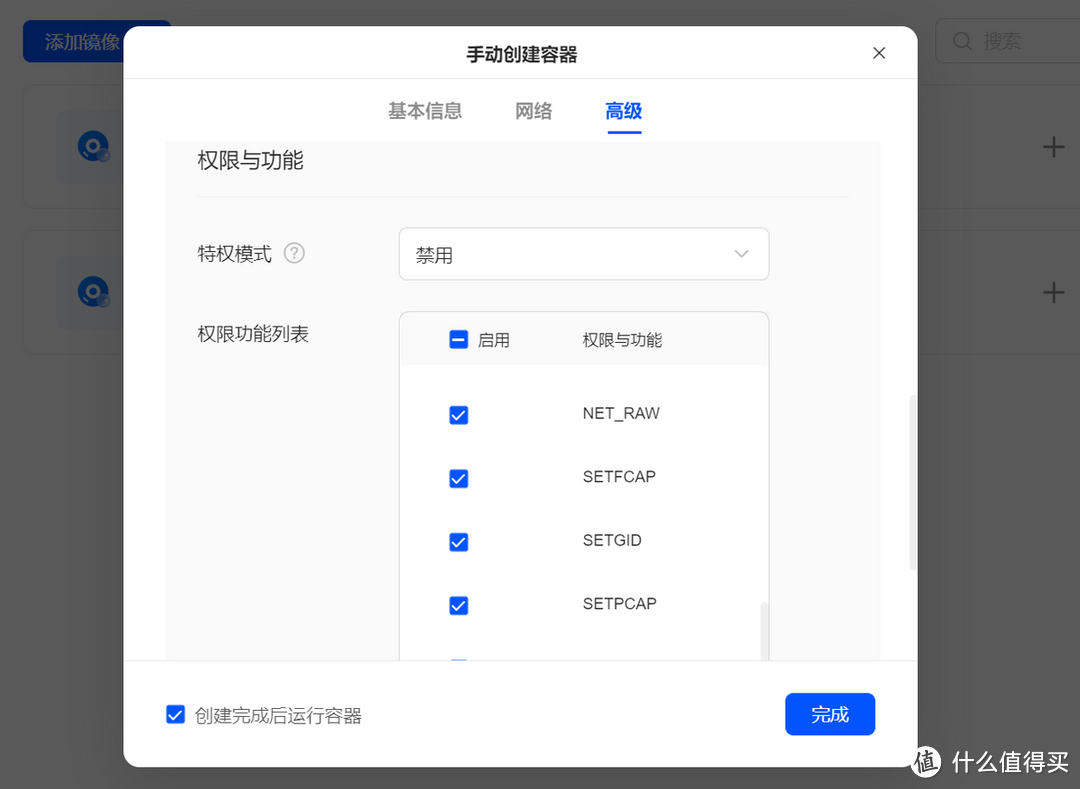Switch to the 网络 tab

point(533,111)
